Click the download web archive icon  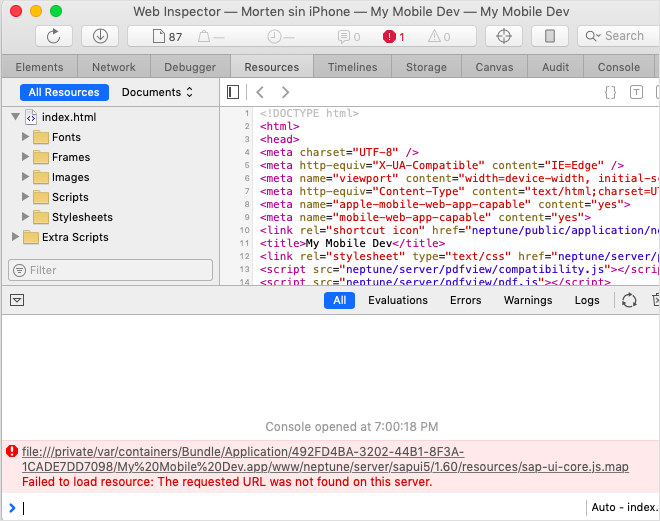click(100, 36)
